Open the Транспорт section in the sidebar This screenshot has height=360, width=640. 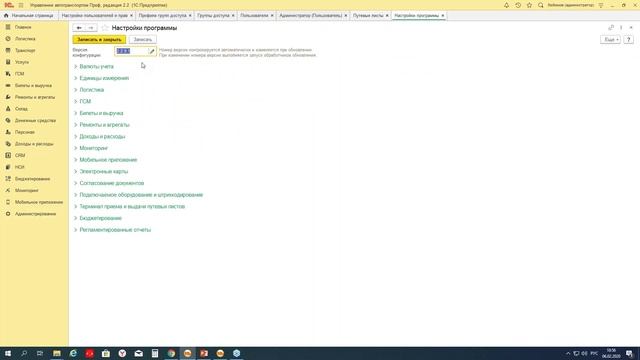click(x=25, y=50)
